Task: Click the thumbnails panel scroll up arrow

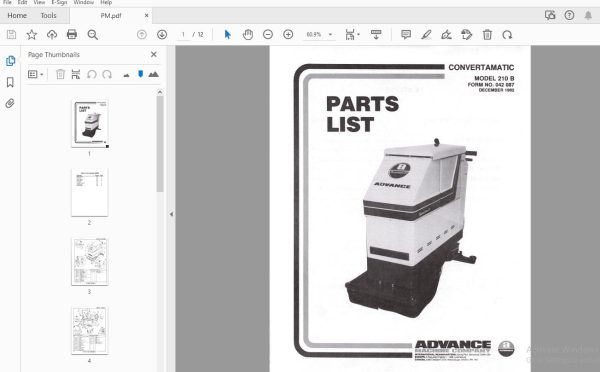Action: pyautogui.click(x=160, y=92)
